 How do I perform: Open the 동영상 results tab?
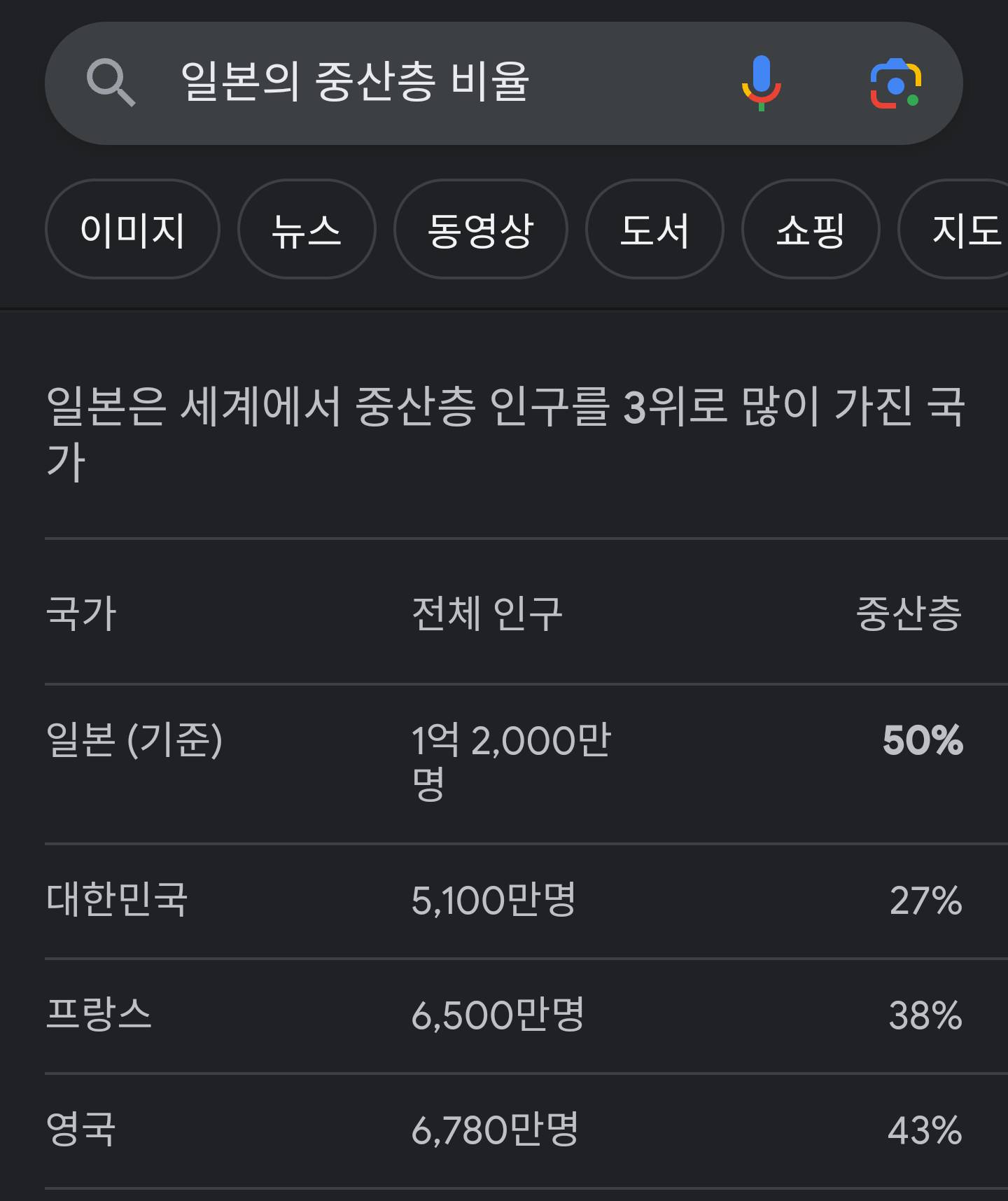point(480,230)
